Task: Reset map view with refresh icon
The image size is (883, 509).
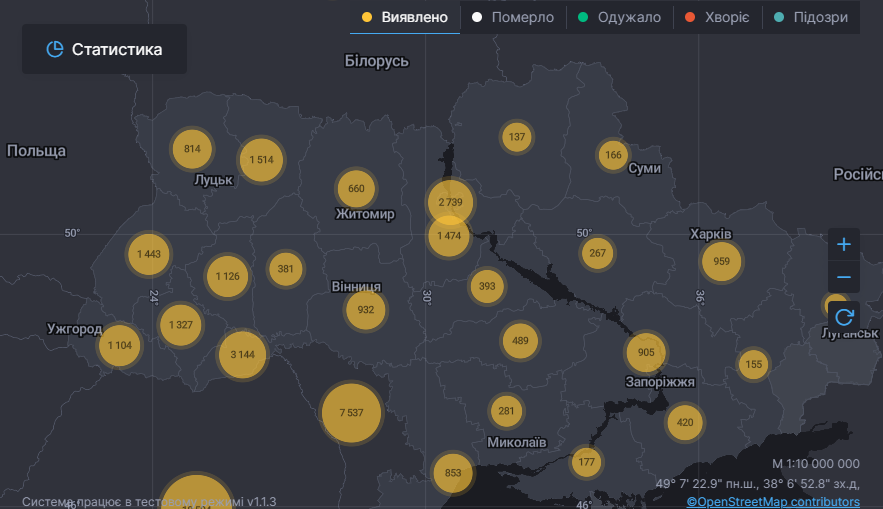Action: tap(844, 318)
